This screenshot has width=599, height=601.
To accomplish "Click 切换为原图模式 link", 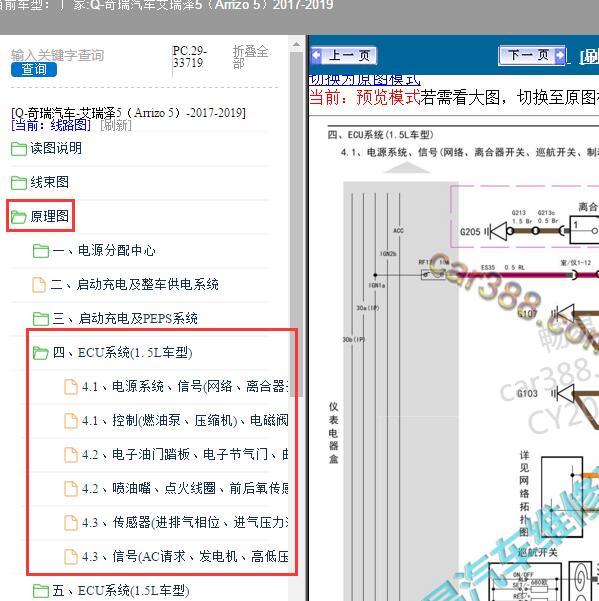I will [x=364, y=80].
